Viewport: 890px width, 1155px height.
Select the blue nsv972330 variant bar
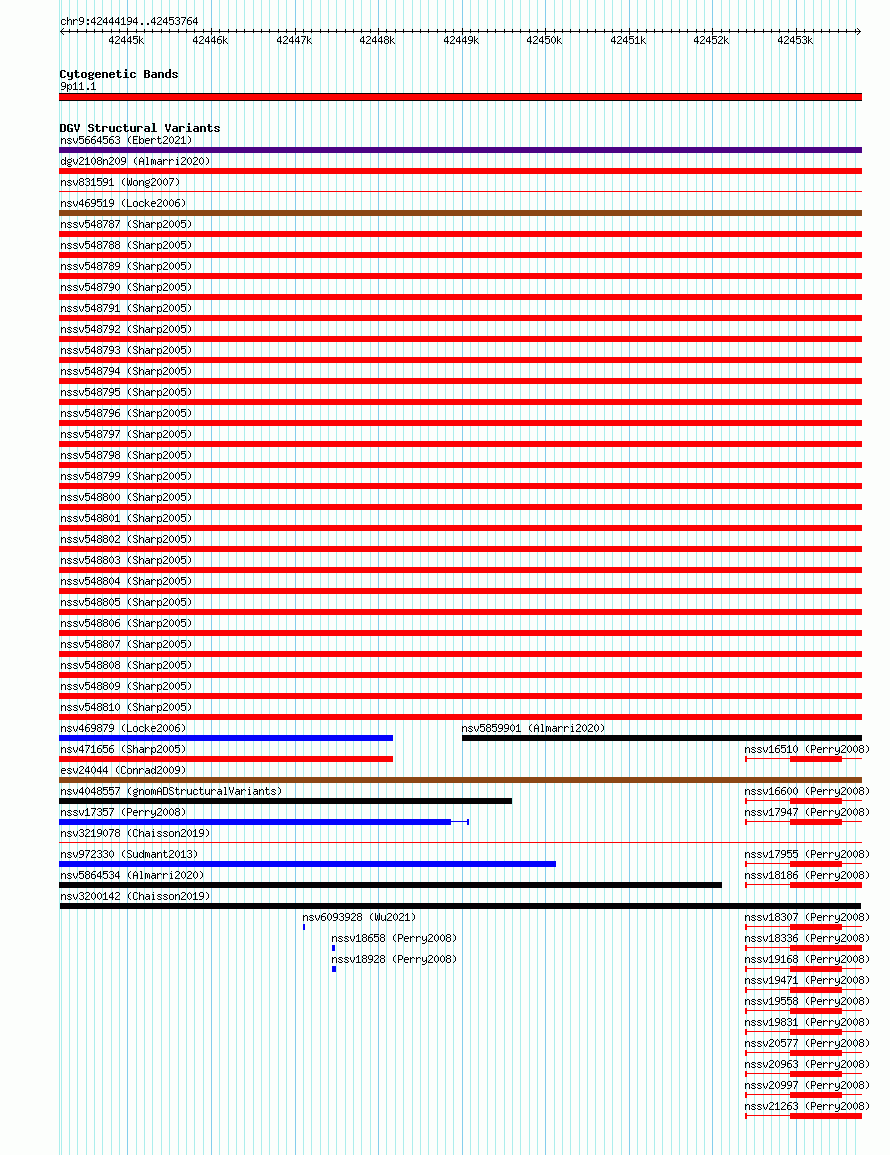pyautogui.click(x=308, y=864)
